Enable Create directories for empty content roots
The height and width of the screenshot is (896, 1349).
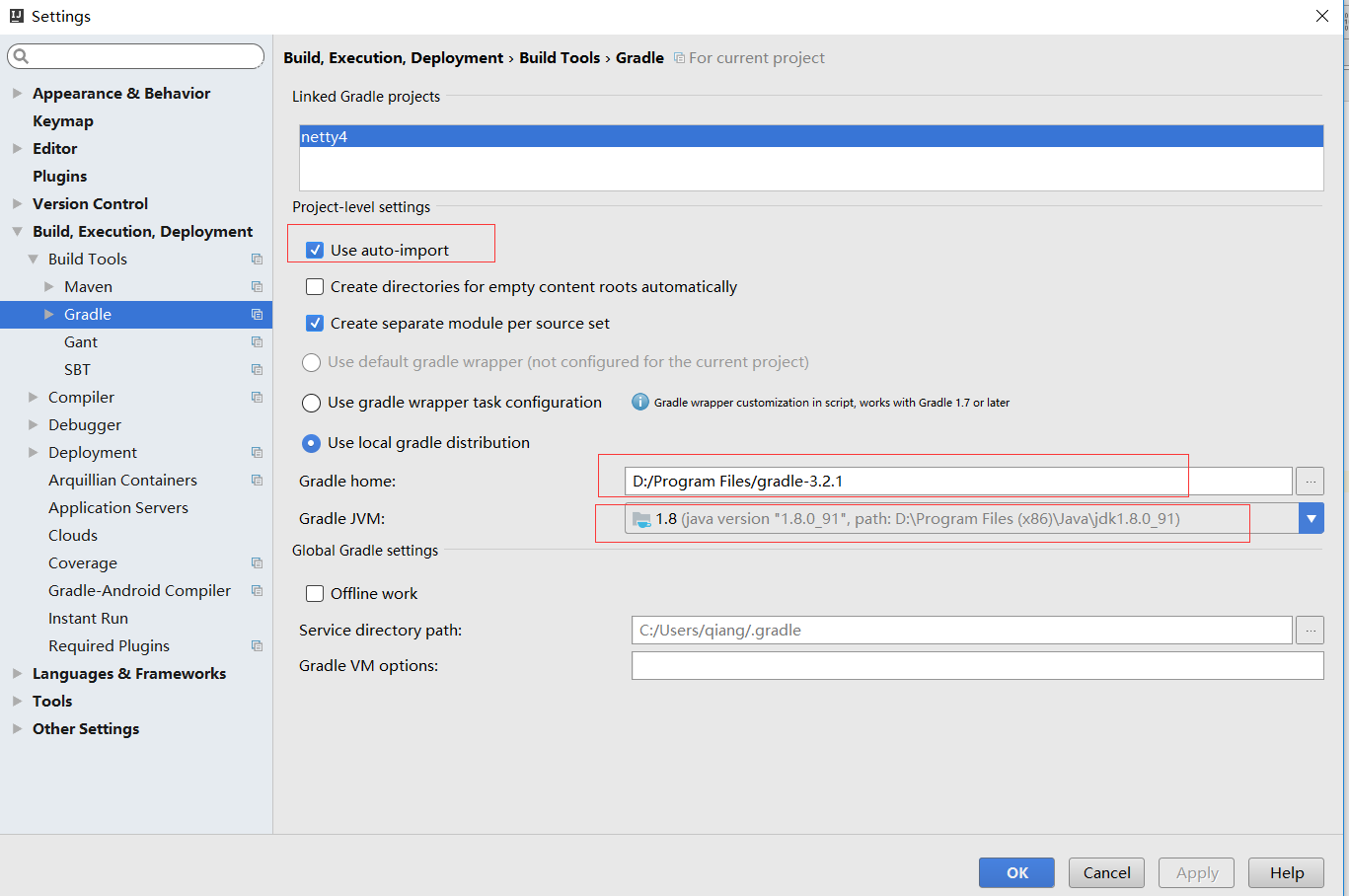(315, 286)
